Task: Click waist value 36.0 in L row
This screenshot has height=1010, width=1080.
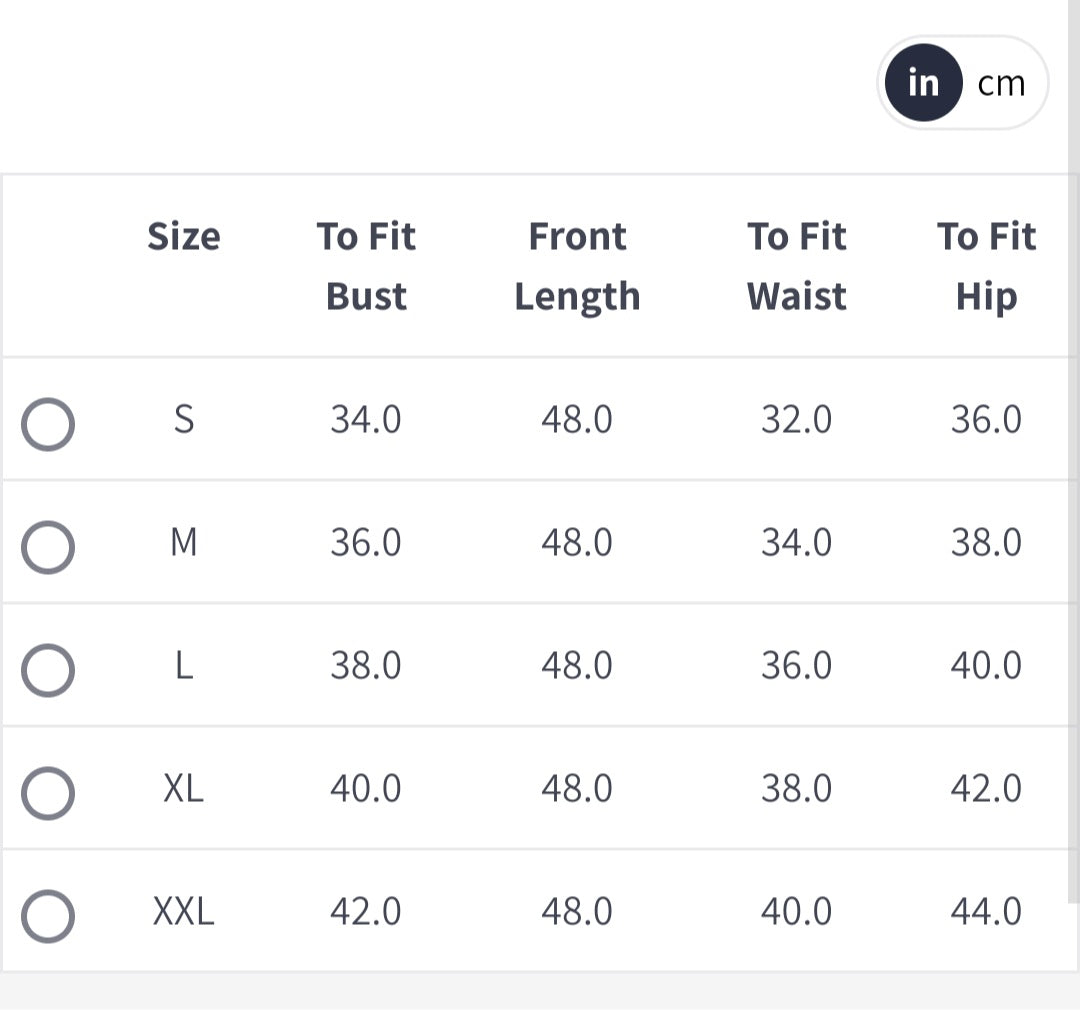Action: tap(796, 665)
